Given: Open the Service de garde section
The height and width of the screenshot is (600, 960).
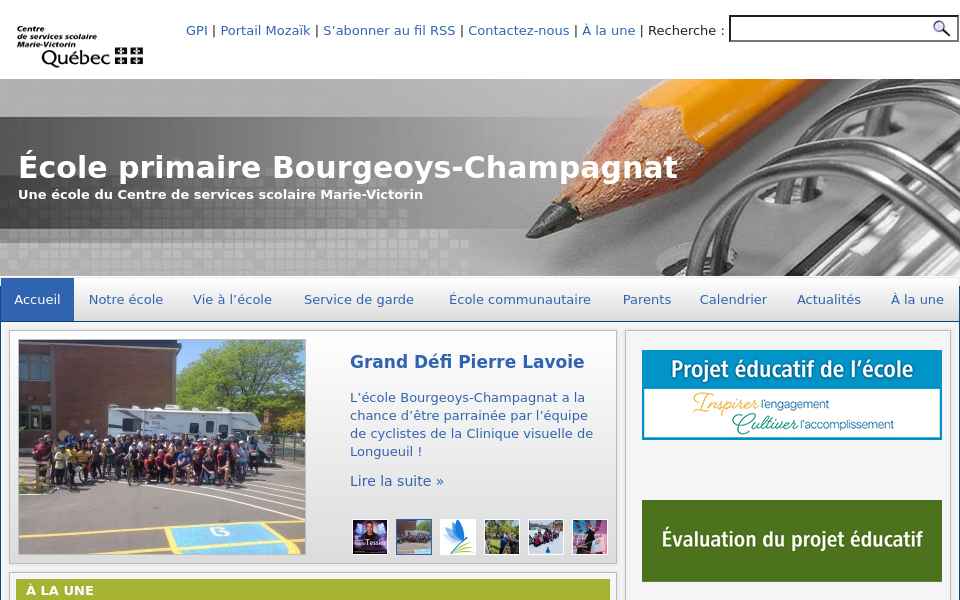Looking at the screenshot, I should pyautogui.click(x=359, y=299).
